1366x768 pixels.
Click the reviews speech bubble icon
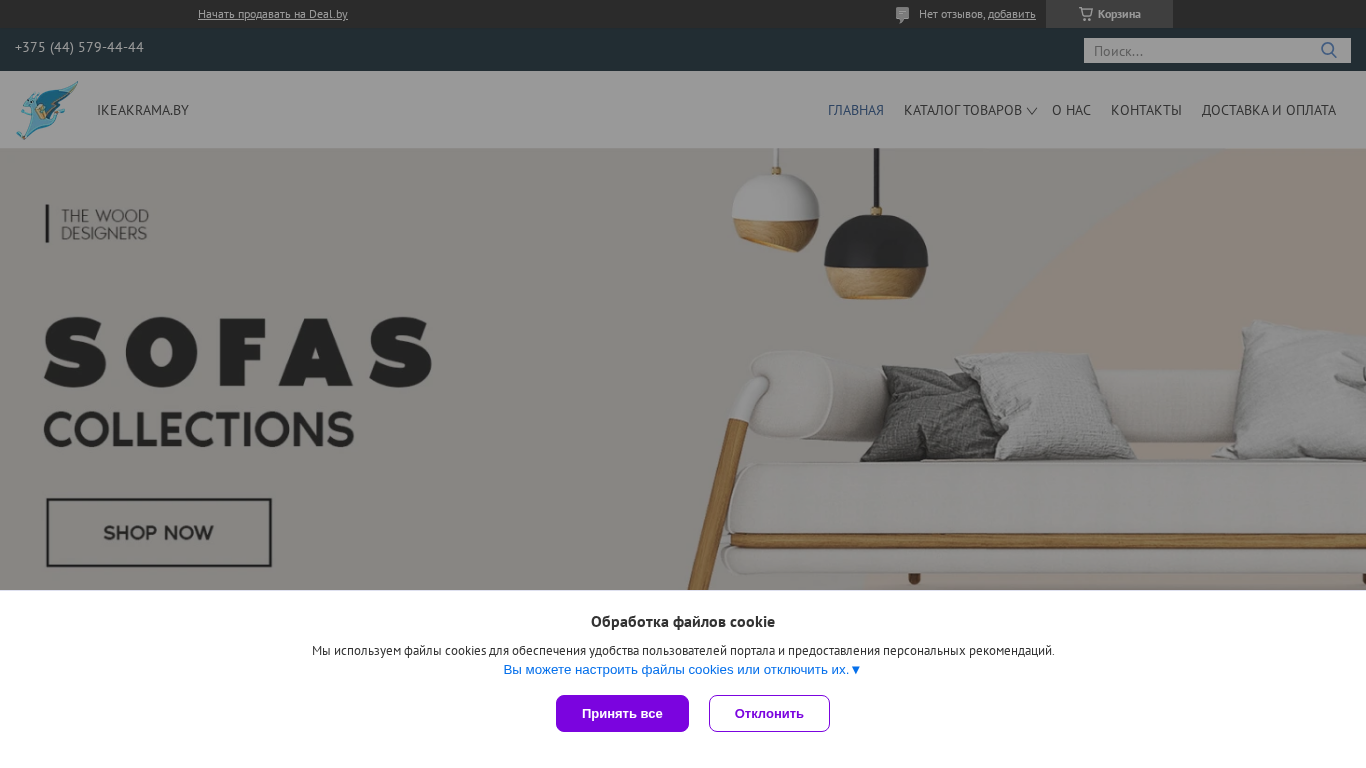[x=903, y=15]
